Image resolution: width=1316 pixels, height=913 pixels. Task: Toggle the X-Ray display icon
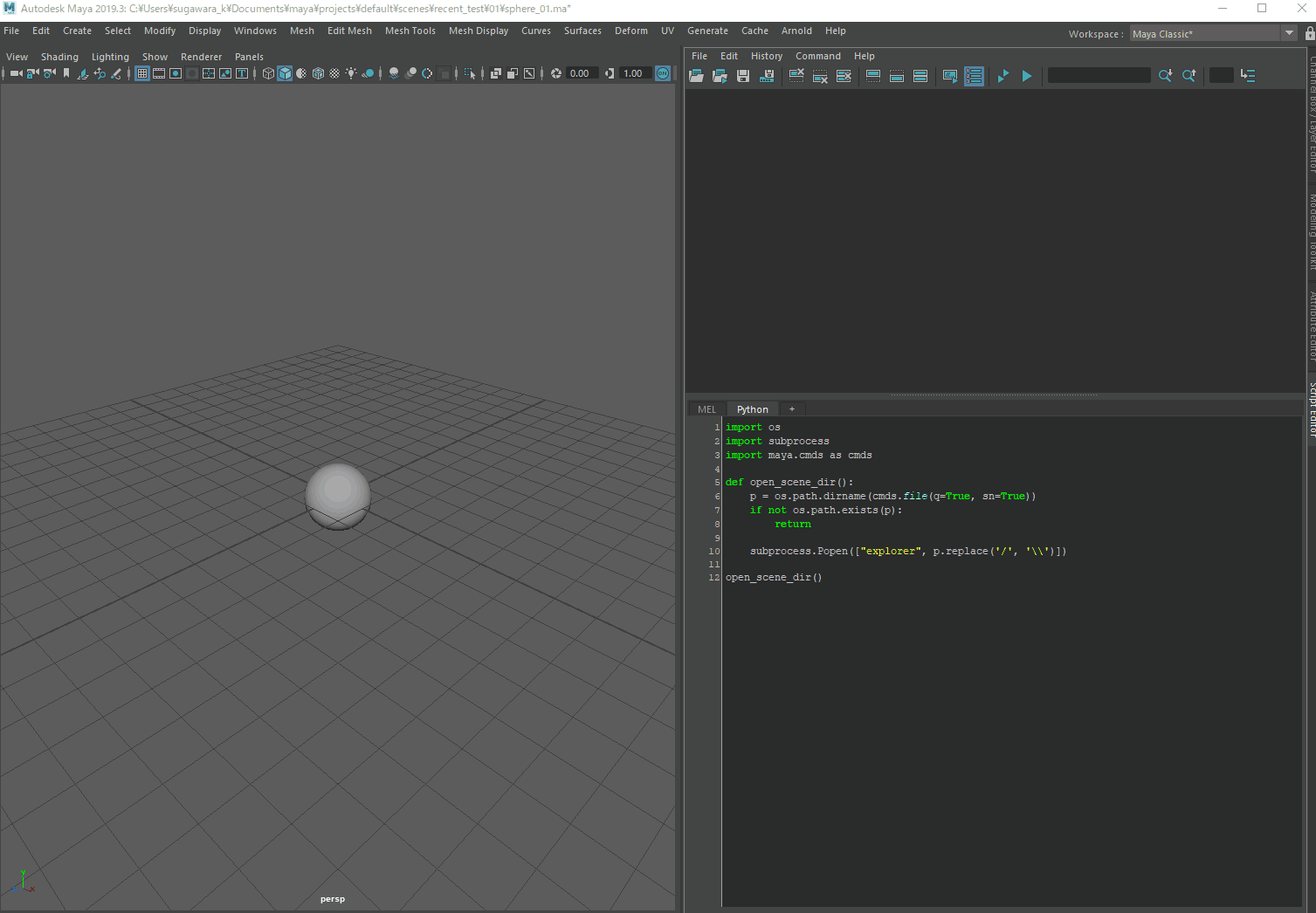[496, 73]
